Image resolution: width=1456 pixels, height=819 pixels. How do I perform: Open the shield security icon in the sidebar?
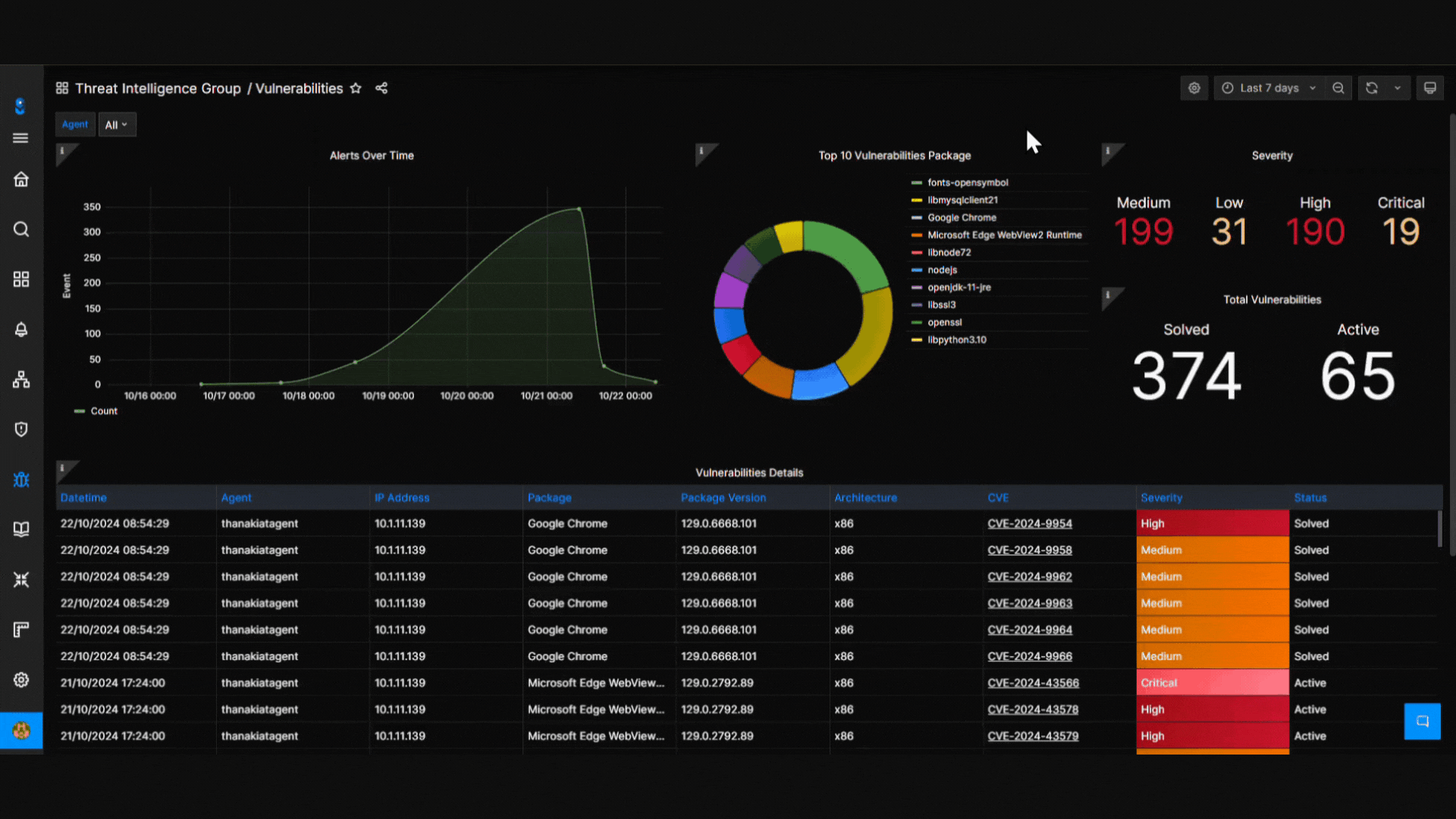click(21, 429)
